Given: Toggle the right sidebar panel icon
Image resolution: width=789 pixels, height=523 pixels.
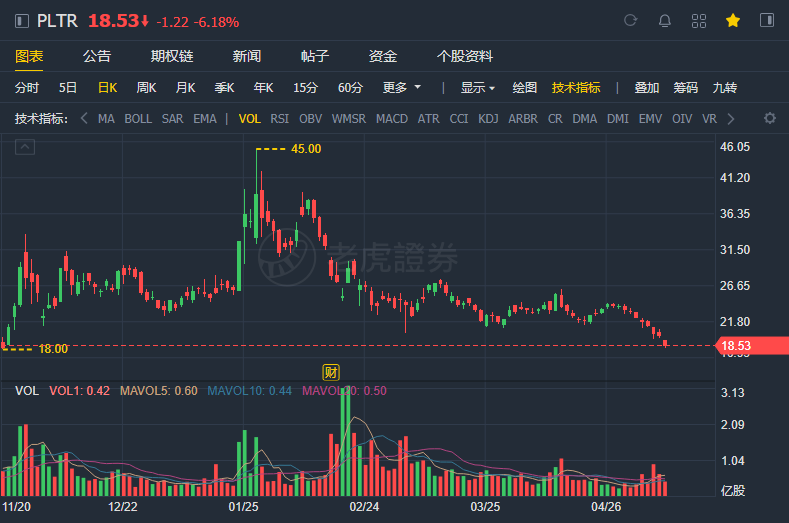Looking at the screenshot, I should point(767,20).
